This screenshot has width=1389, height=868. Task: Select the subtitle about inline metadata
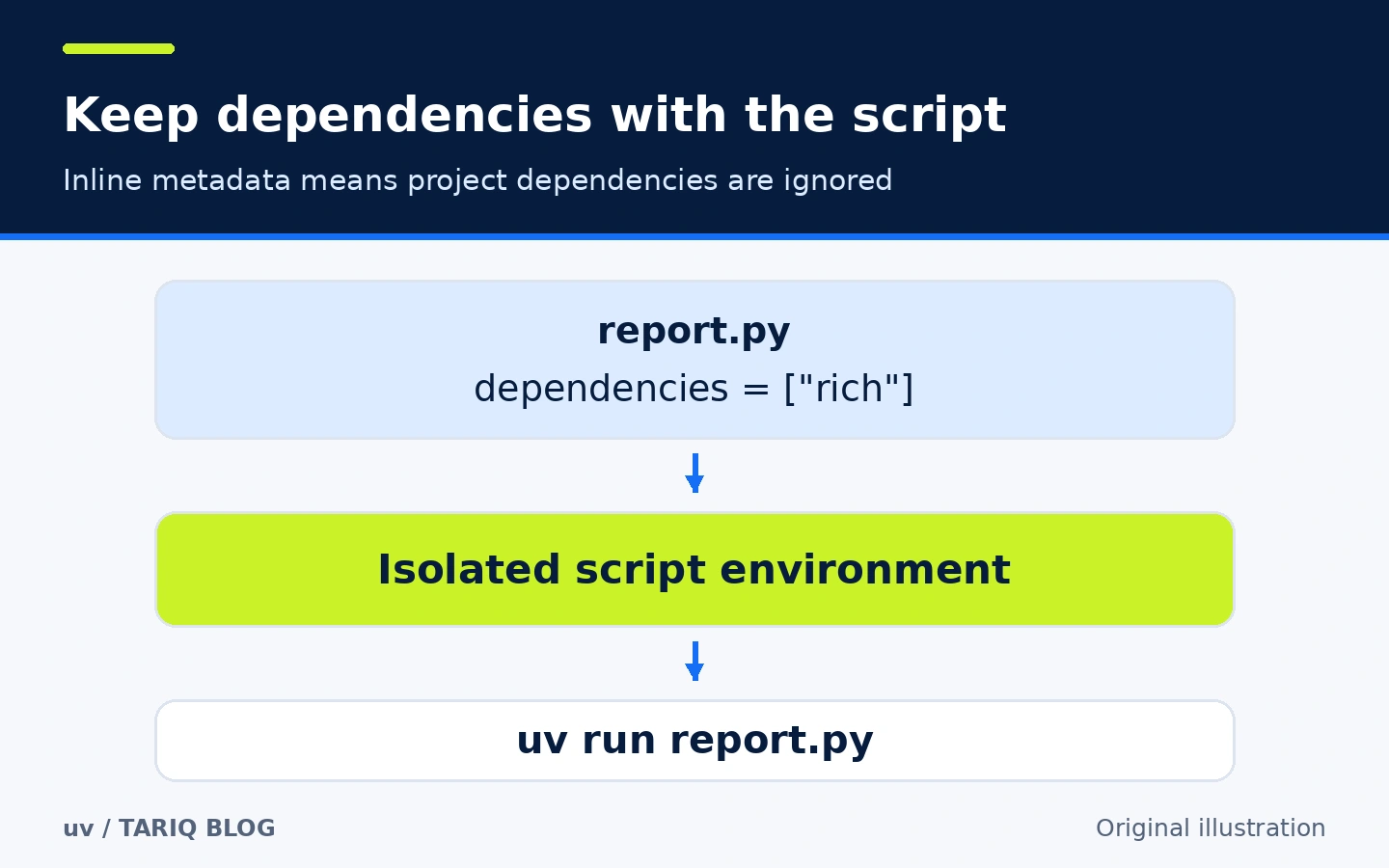477,181
